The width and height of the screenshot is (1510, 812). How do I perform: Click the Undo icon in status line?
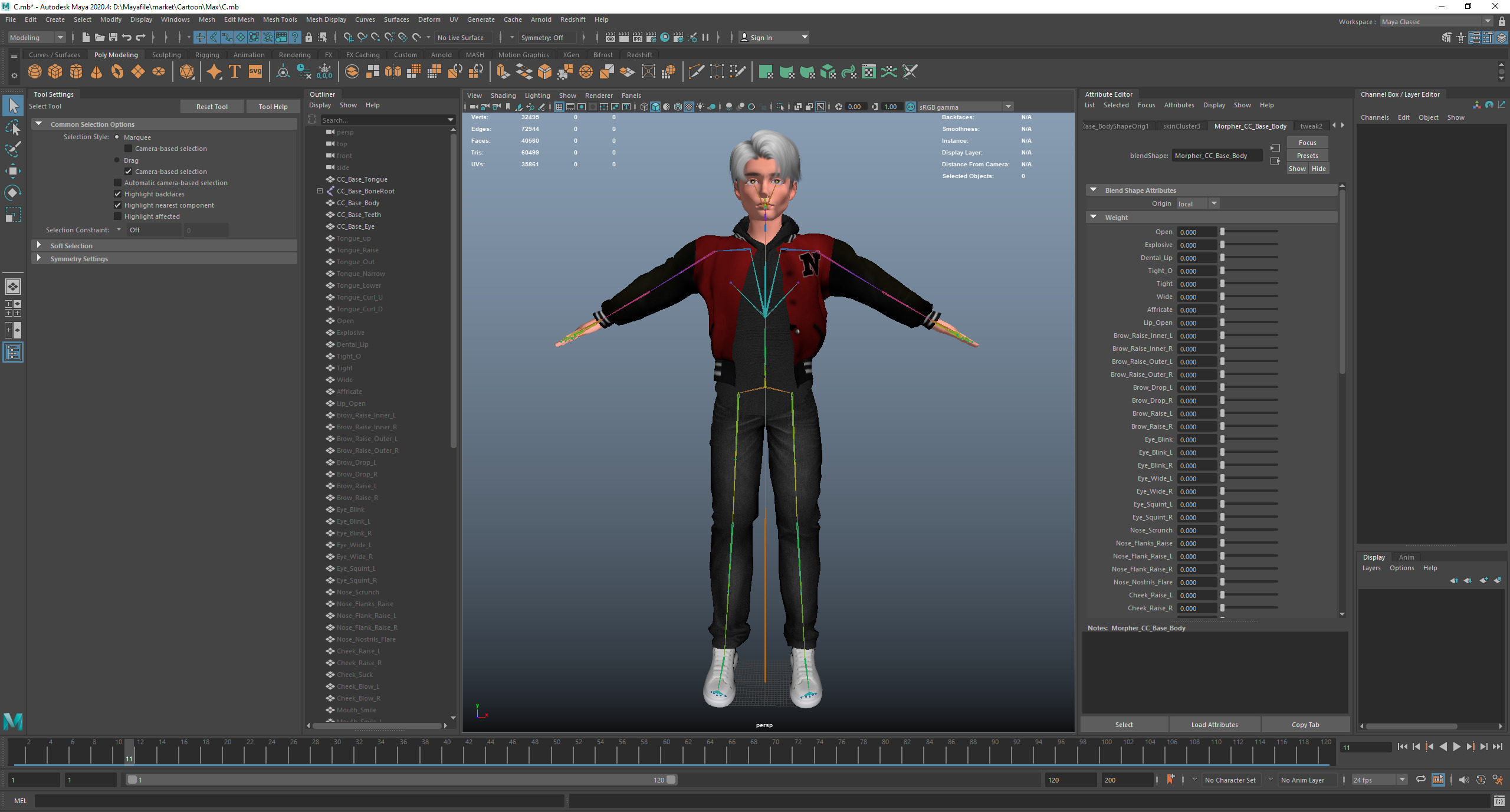click(126, 37)
